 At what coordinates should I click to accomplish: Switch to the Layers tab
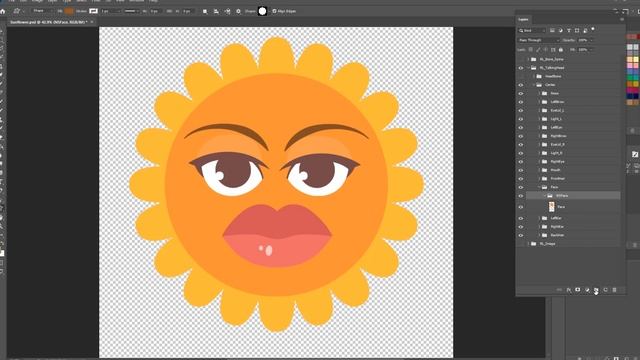(x=523, y=19)
